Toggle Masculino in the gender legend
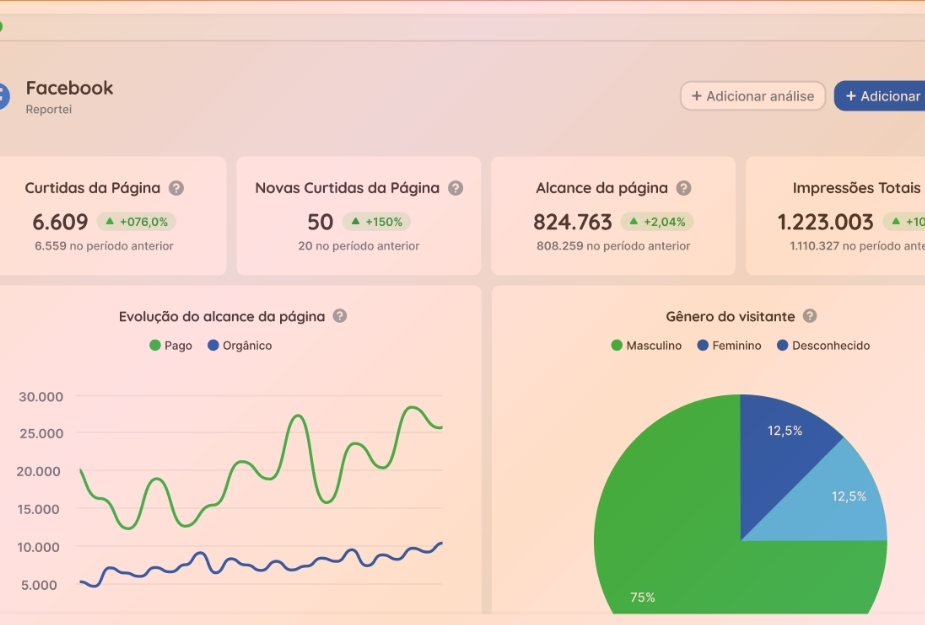Screen dimensions: 925x625 tap(646, 346)
